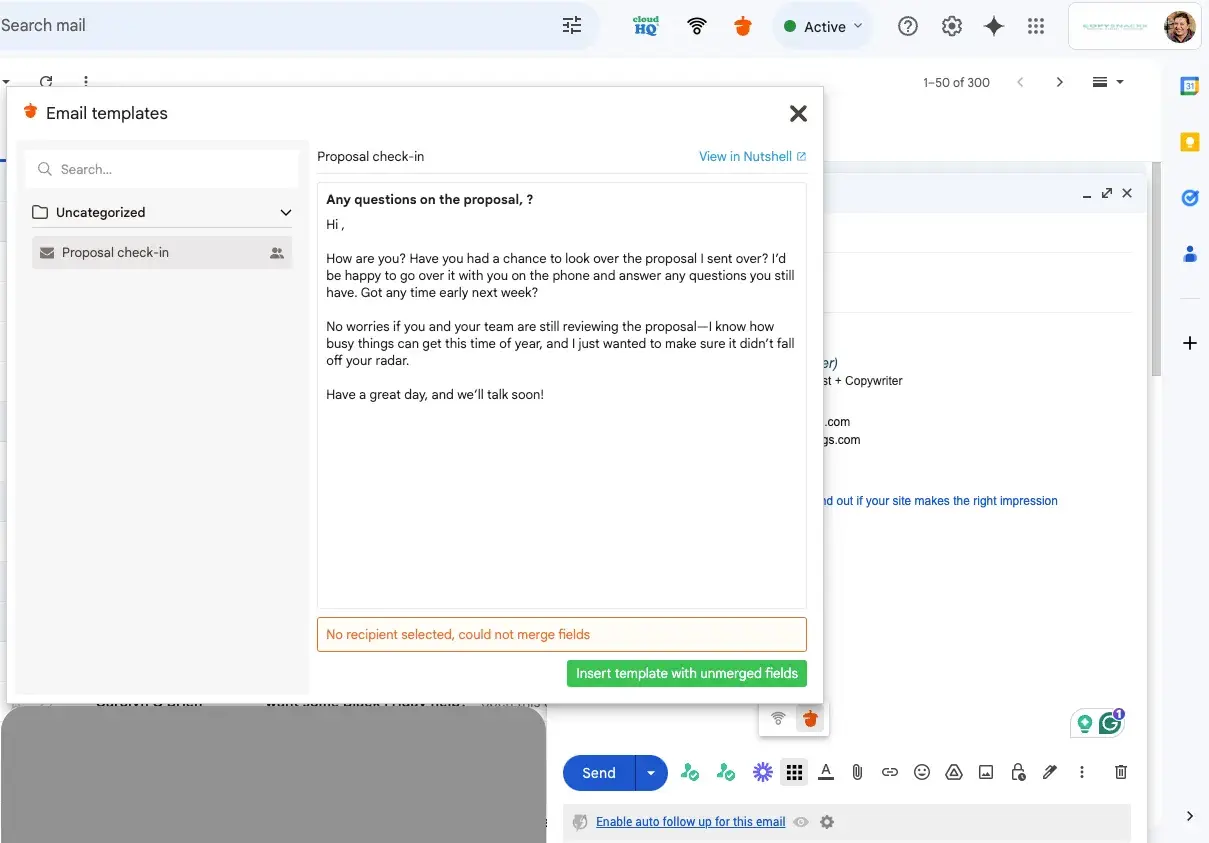The image size is (1209, 843).
Task: Click the insert signature pen icon
Action: [1050, 772]
